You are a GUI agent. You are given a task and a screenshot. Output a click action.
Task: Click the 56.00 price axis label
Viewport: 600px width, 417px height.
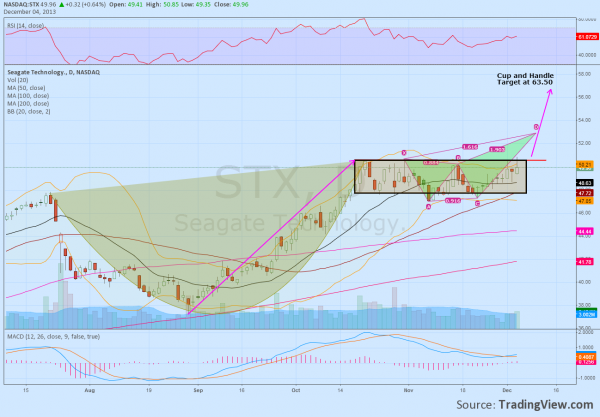(x=584, y=97)
